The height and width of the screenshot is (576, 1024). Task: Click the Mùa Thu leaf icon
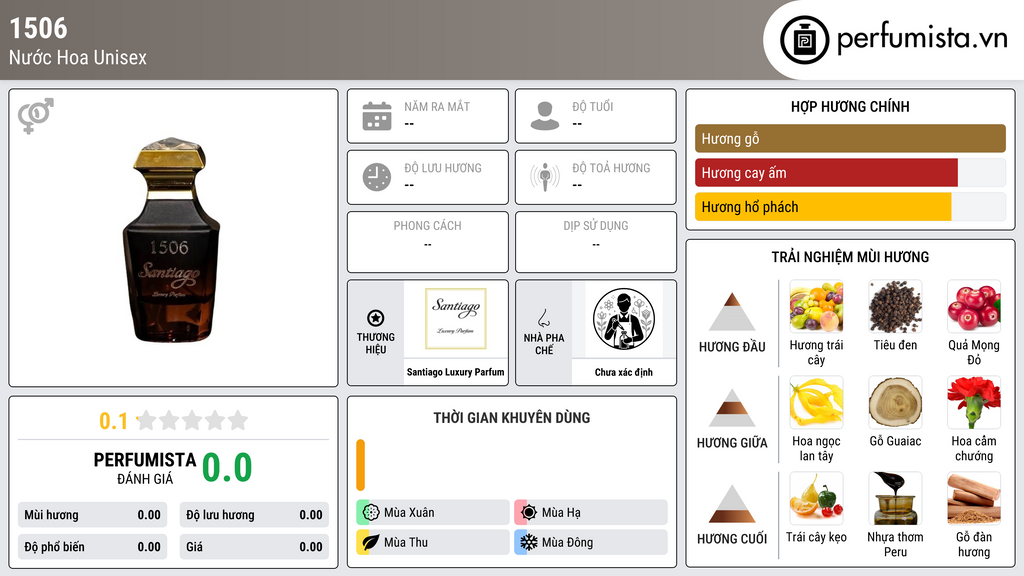tap(371, 542)
